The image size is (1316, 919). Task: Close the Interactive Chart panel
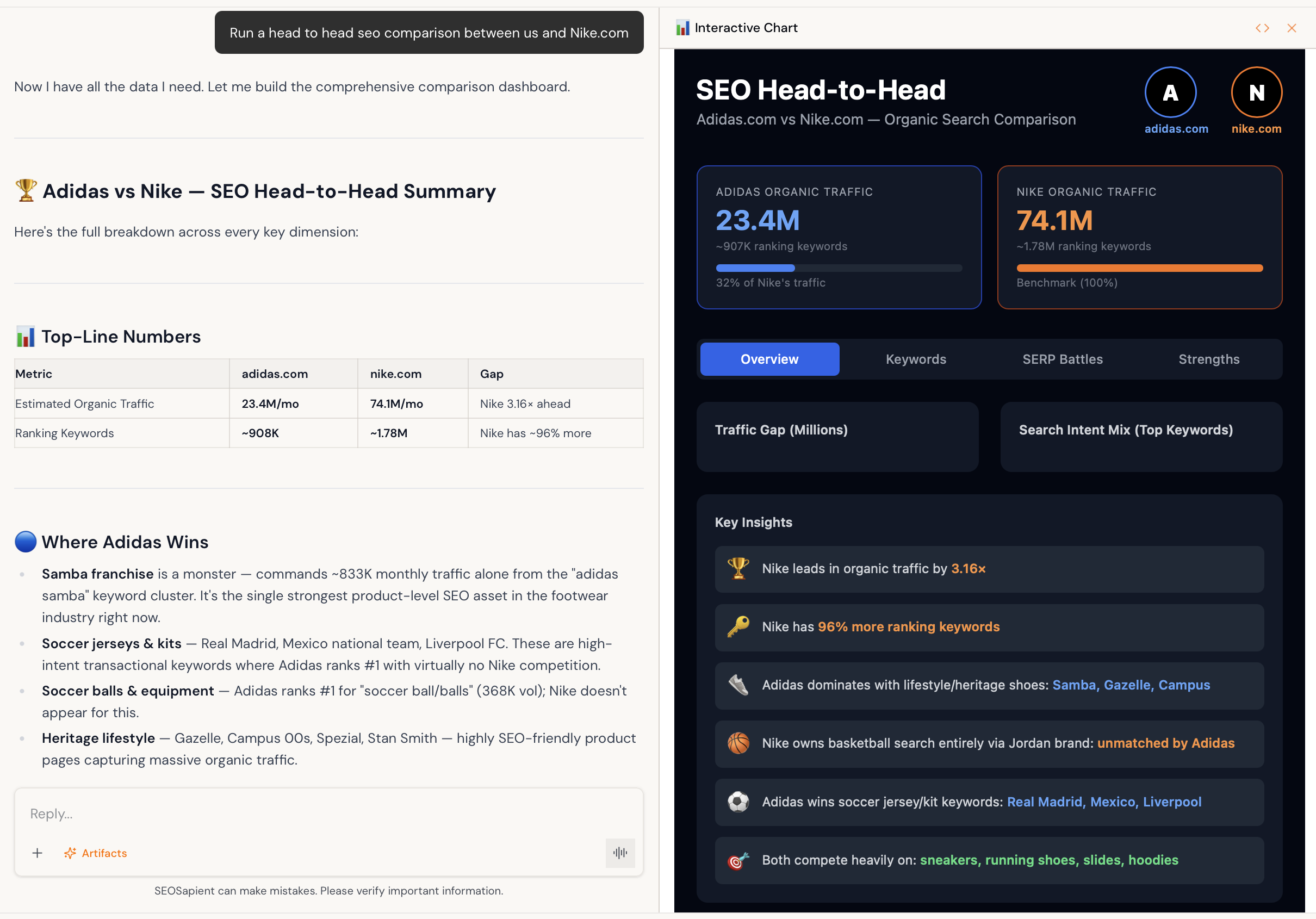coord(1292,28)
